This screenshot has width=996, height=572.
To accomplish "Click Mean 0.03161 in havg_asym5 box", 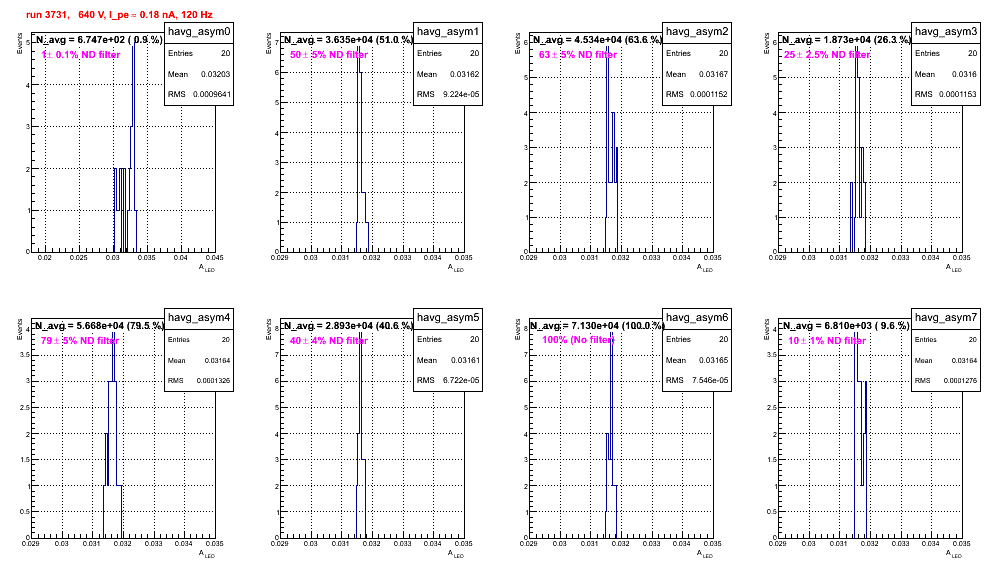I will coord(448,360).
